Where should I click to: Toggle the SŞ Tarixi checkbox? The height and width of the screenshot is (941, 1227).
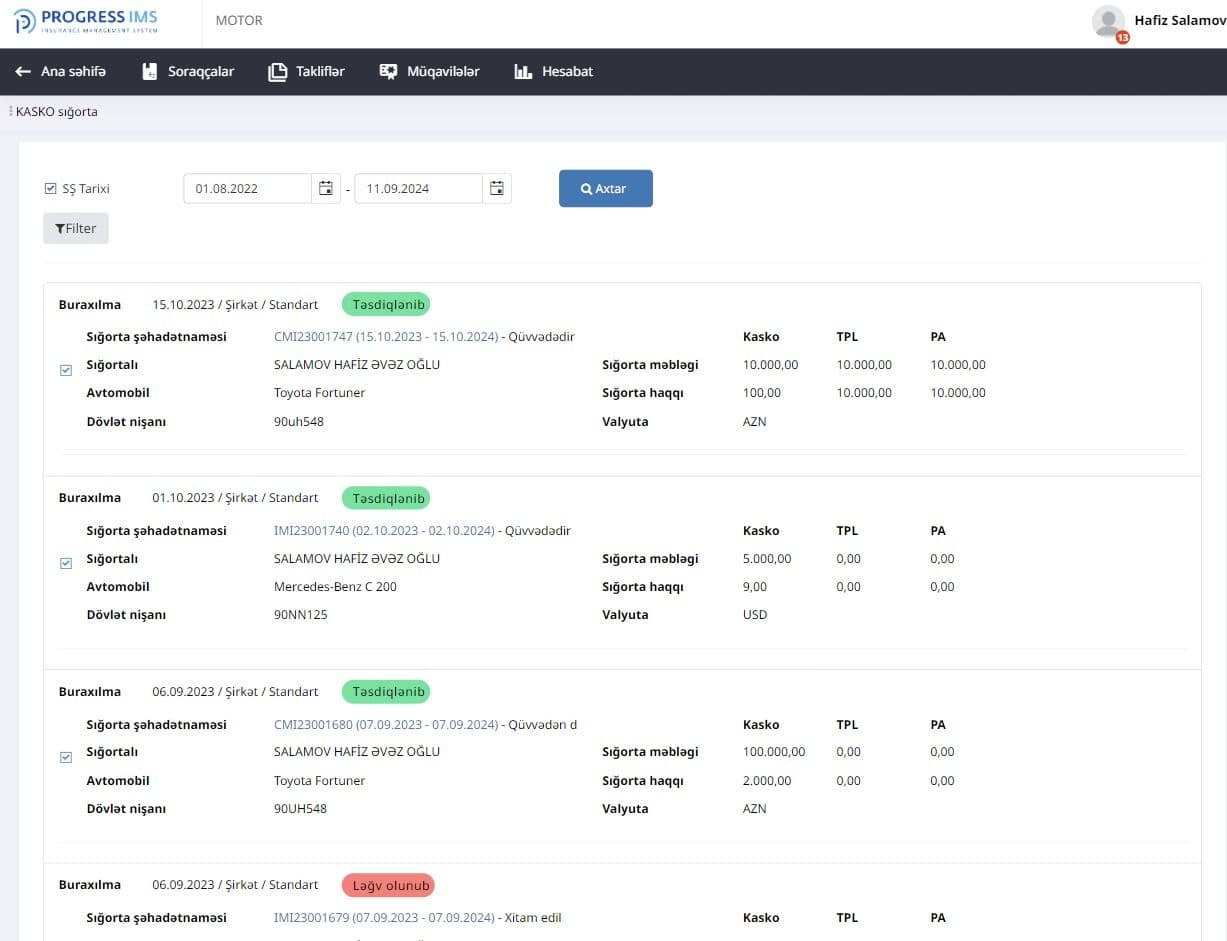coord(51,189)
